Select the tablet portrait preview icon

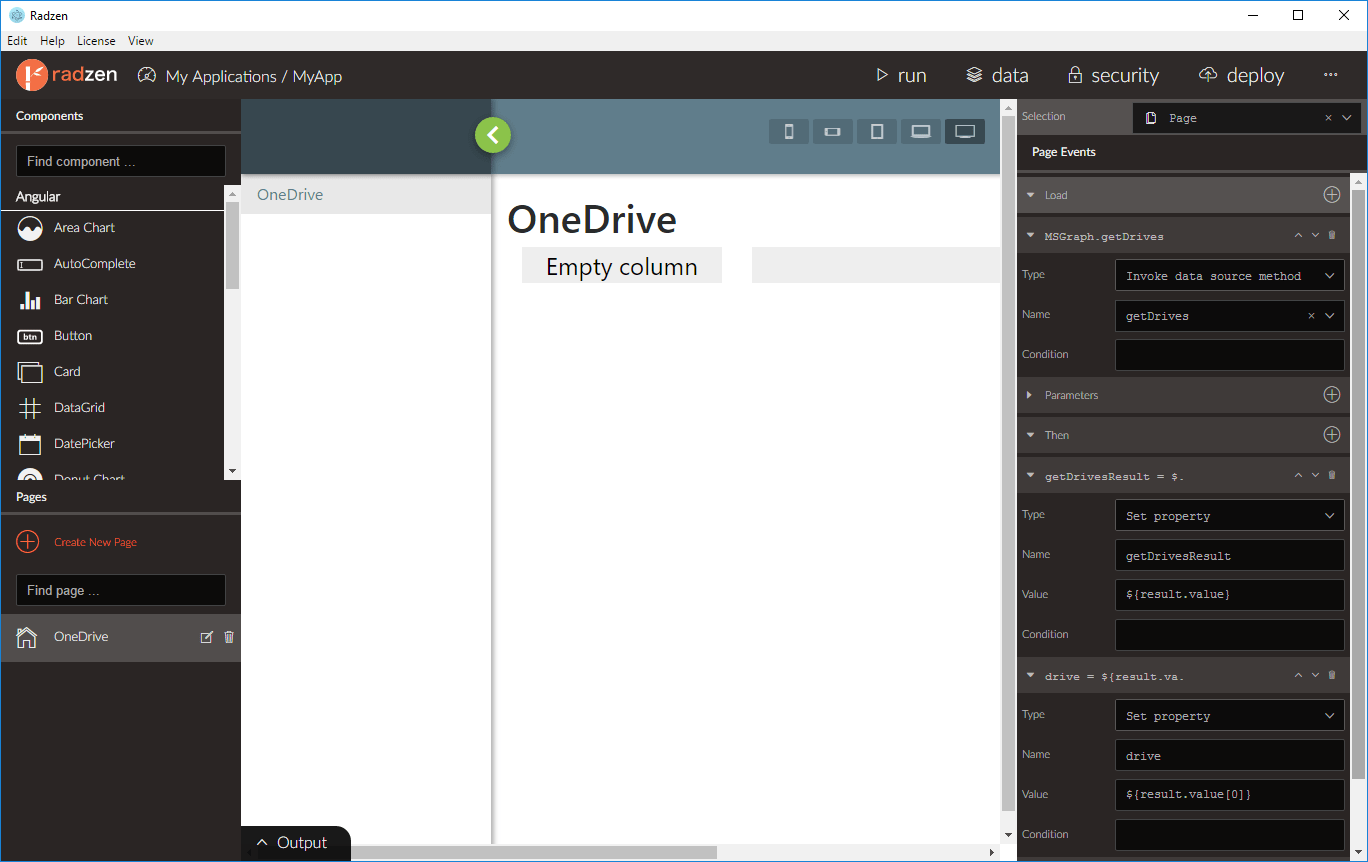click(877, 131)
